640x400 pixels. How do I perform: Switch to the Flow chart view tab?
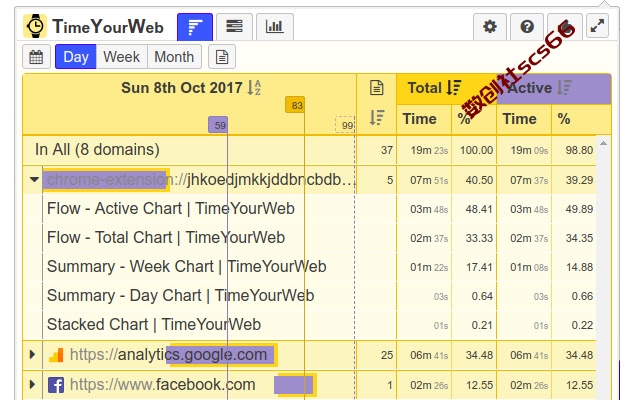234,27
